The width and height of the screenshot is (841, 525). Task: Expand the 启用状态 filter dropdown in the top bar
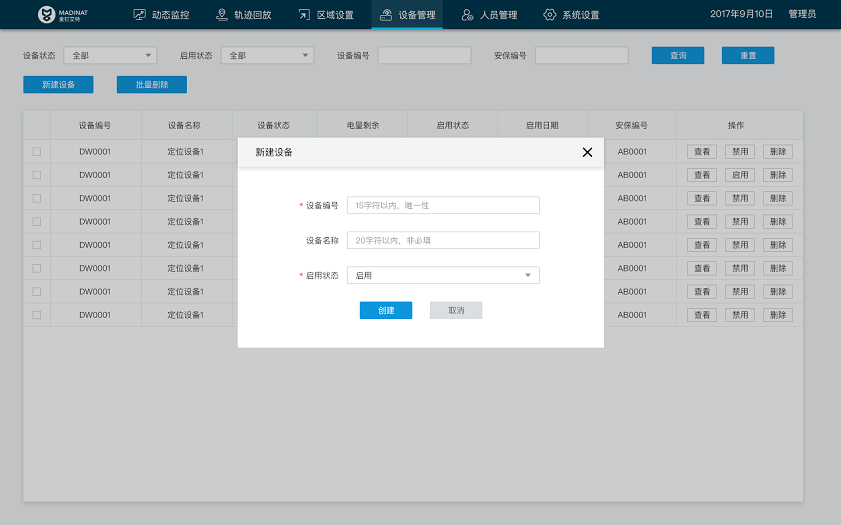pos(266,56)
